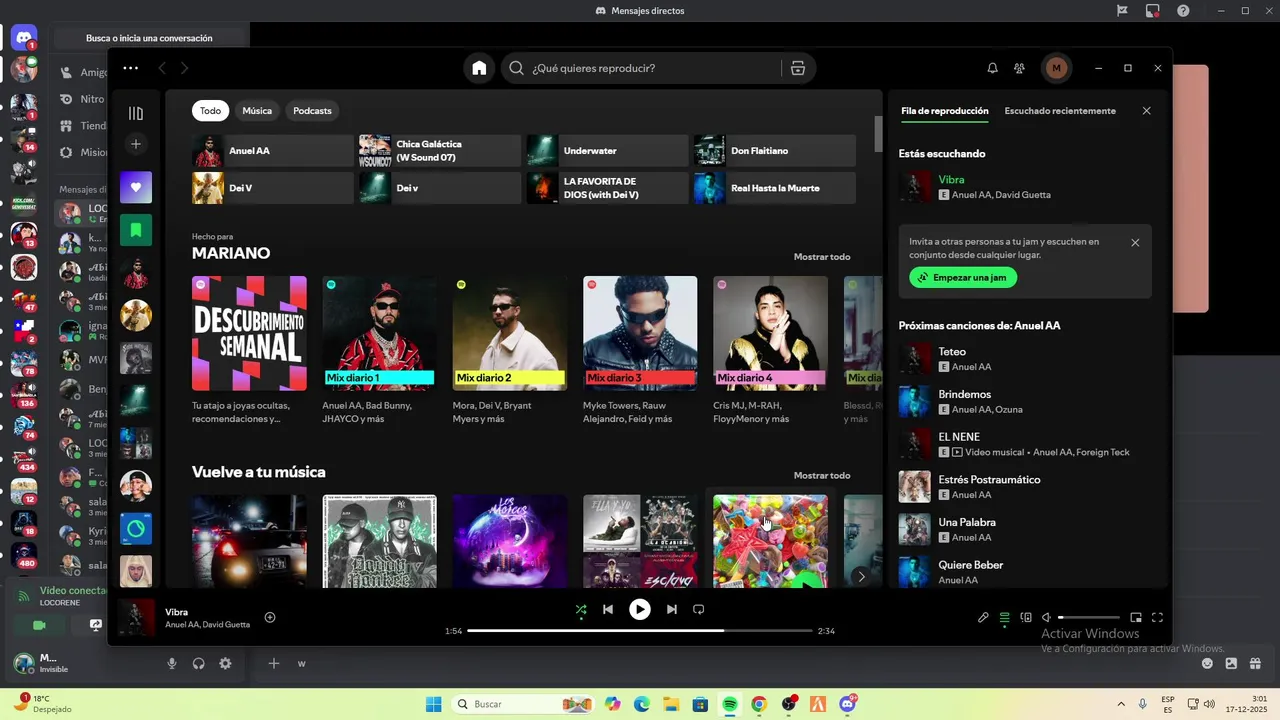Go to Spotify Home

(479, 68)
